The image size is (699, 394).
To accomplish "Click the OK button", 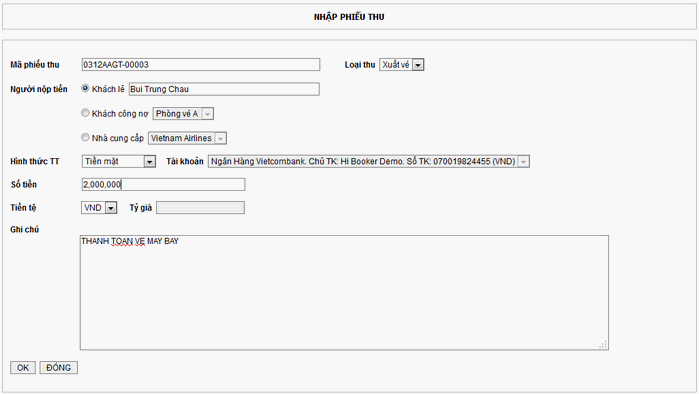I will pyautogui.click(x=23, y=368).
